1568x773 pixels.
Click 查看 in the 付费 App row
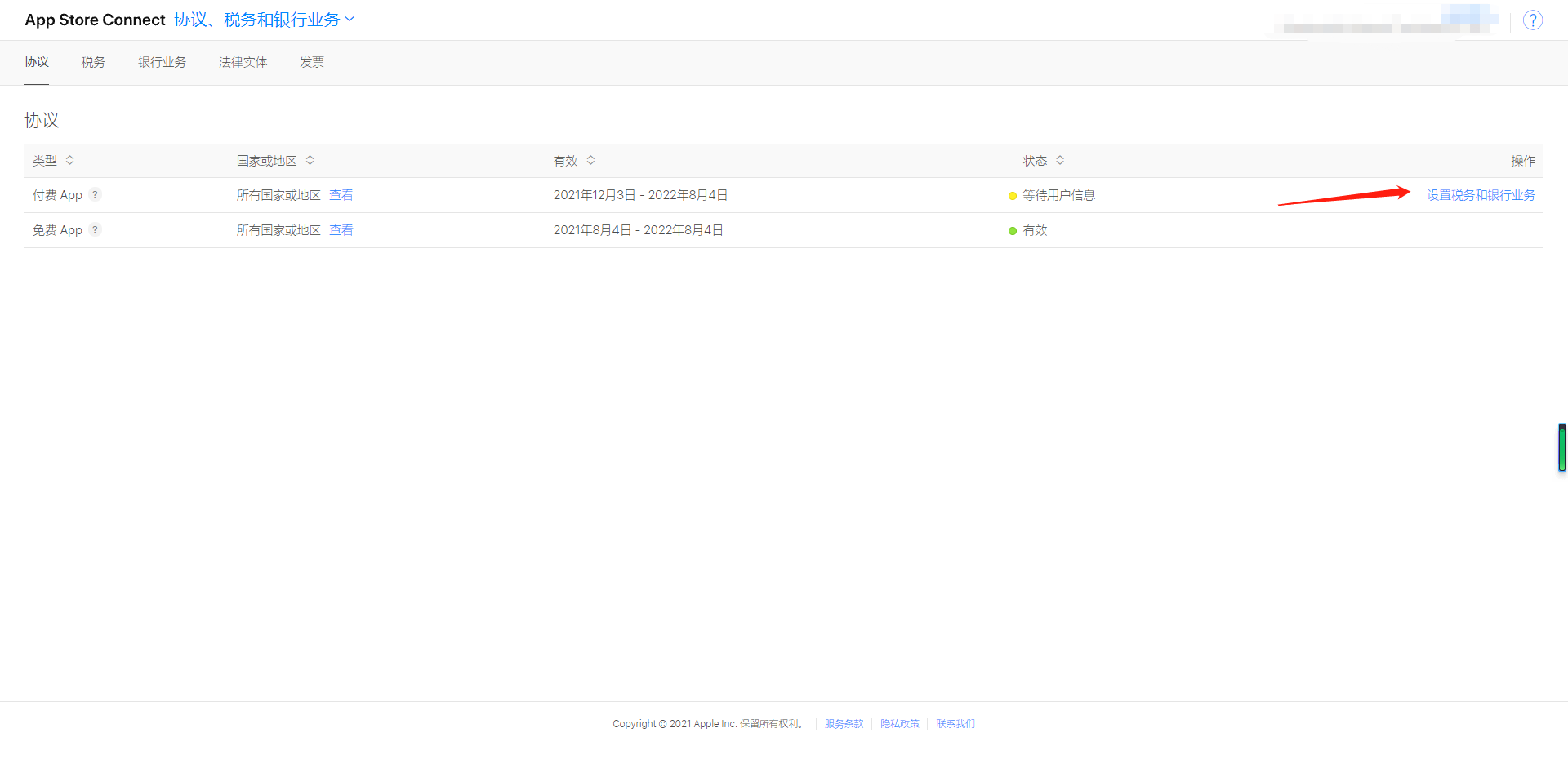coord(341,195)
